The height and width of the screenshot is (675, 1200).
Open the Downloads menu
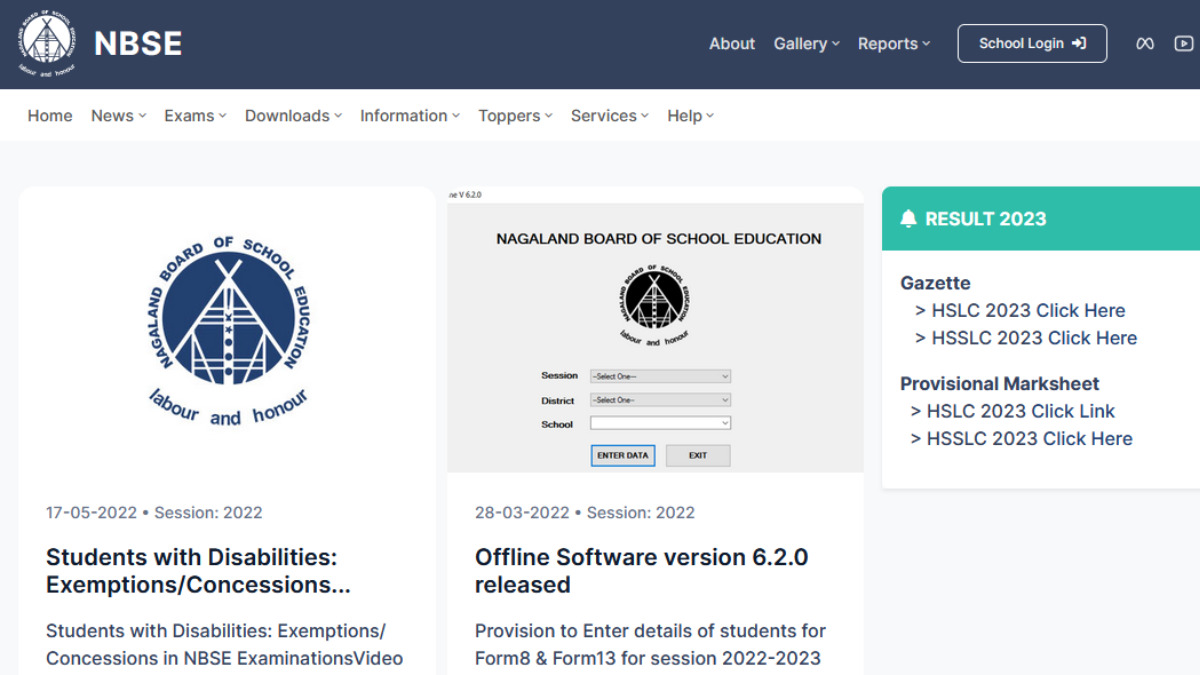293,116
